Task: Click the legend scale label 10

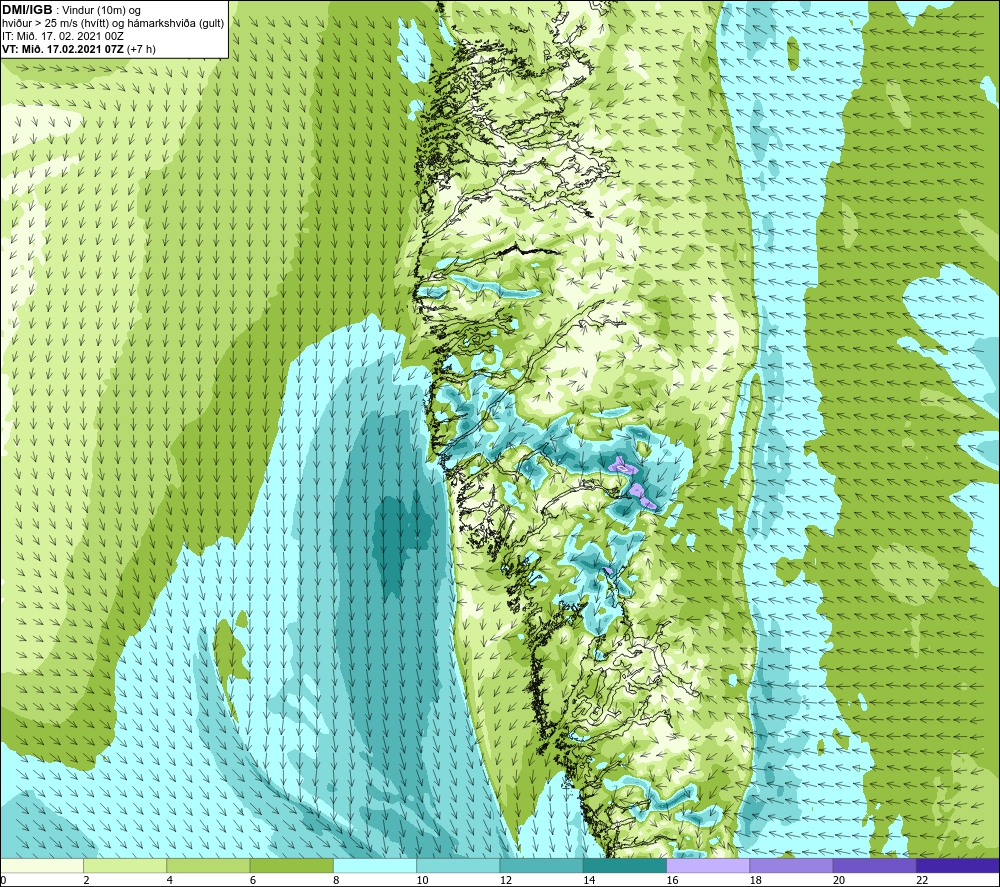Action: tap(423, 880)
